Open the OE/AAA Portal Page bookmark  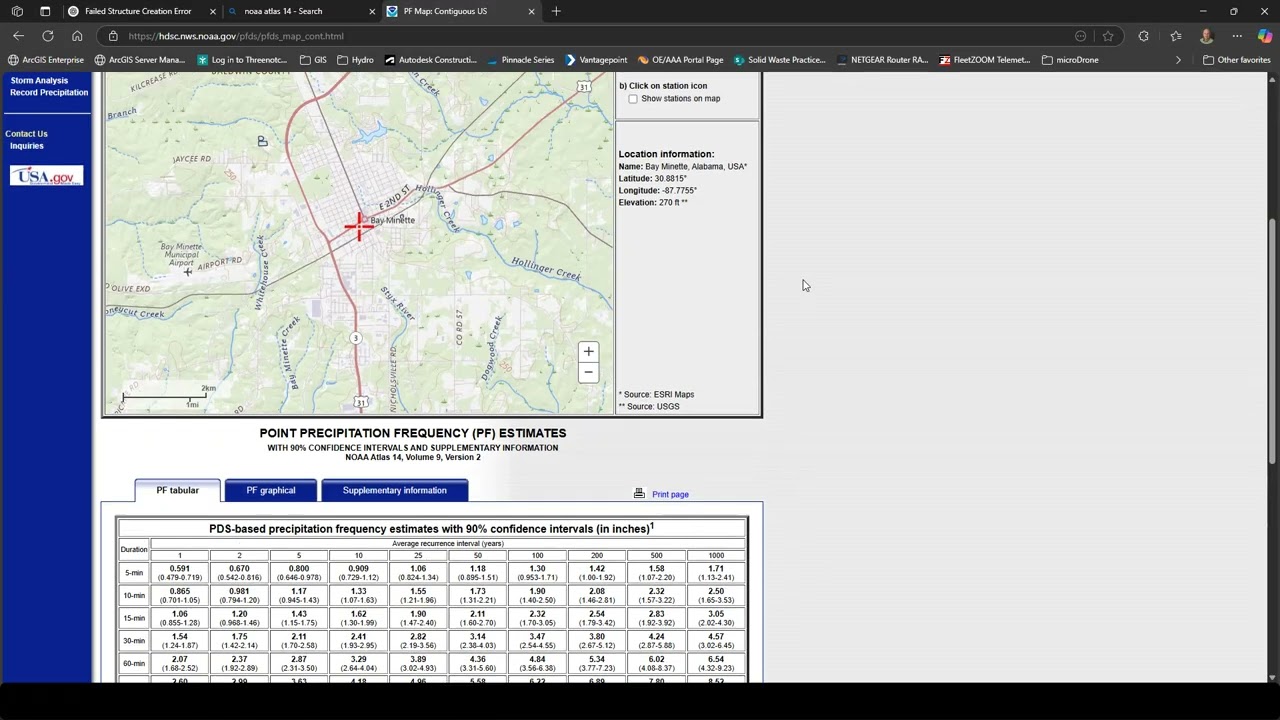click(681, 60)
